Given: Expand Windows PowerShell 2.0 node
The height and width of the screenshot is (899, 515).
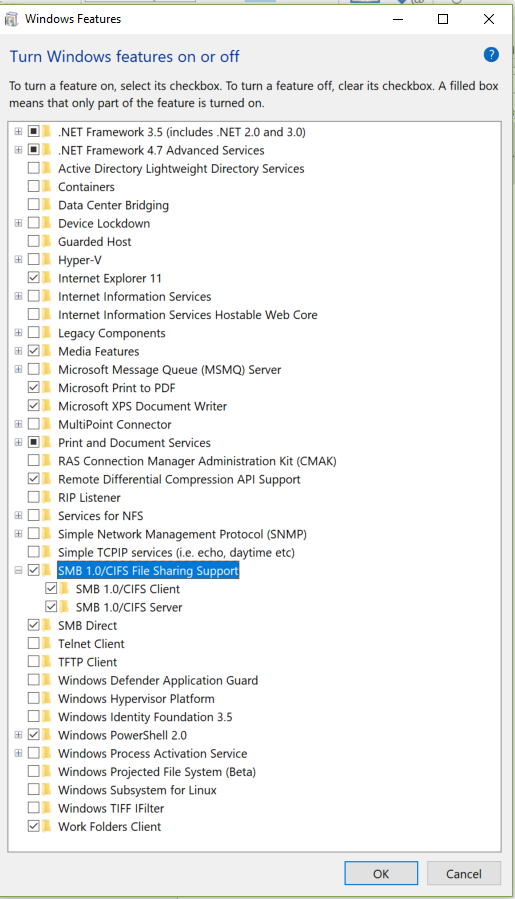Looking at the screenshot, I should pyautogui.click(x=18, y=734).
